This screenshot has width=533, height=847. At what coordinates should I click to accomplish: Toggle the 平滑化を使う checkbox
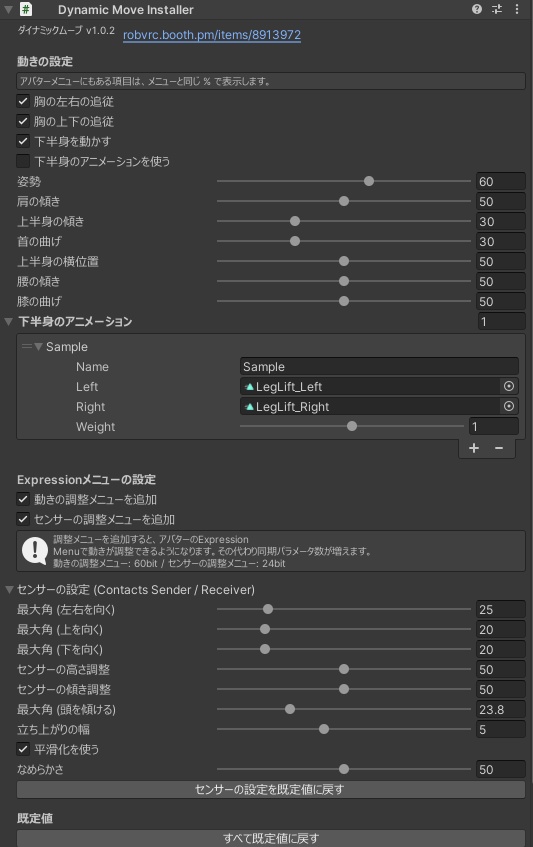pos(23,749)
